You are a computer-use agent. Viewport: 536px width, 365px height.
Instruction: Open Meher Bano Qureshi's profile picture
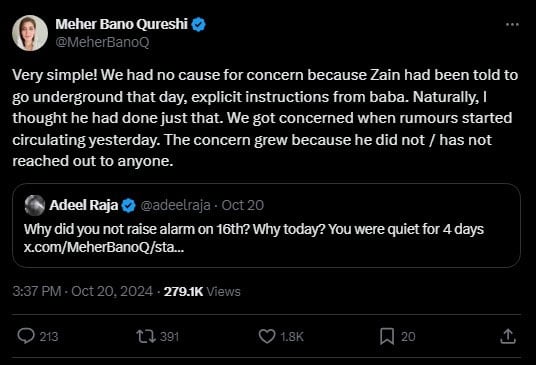pyautogui.click(x=30, y=33)
